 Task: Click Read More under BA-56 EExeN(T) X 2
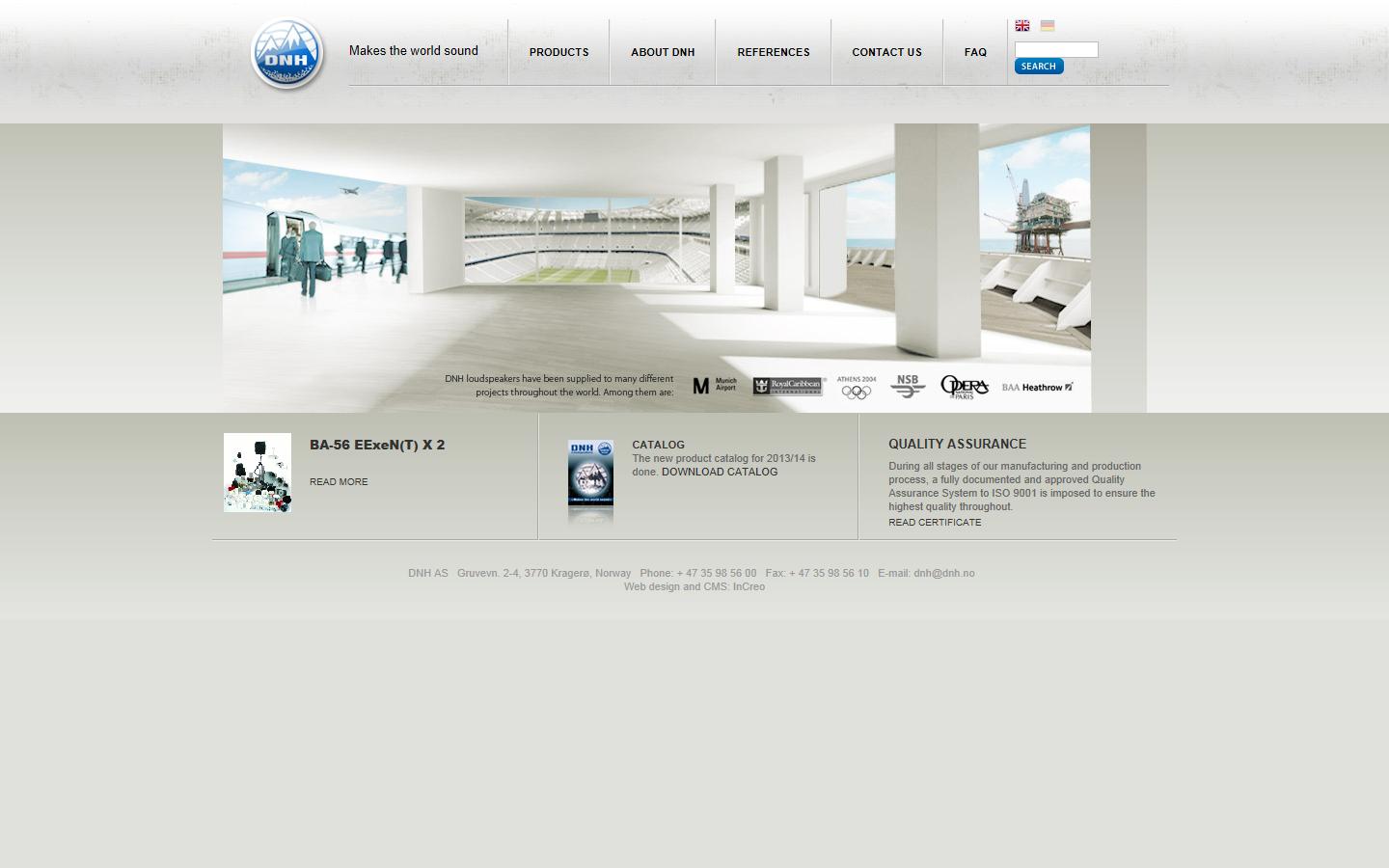pos(339,481)
